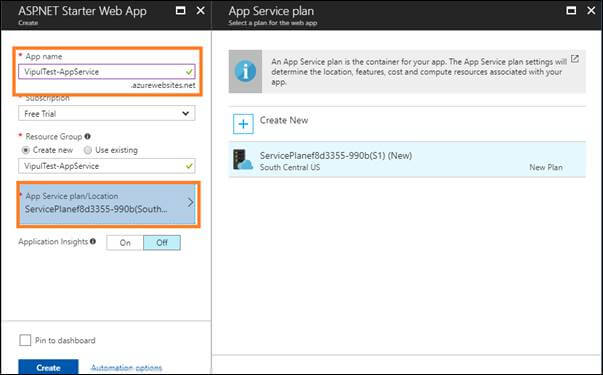
Task: Open external link icon in info banner
Action: click(x=575, y=59)
